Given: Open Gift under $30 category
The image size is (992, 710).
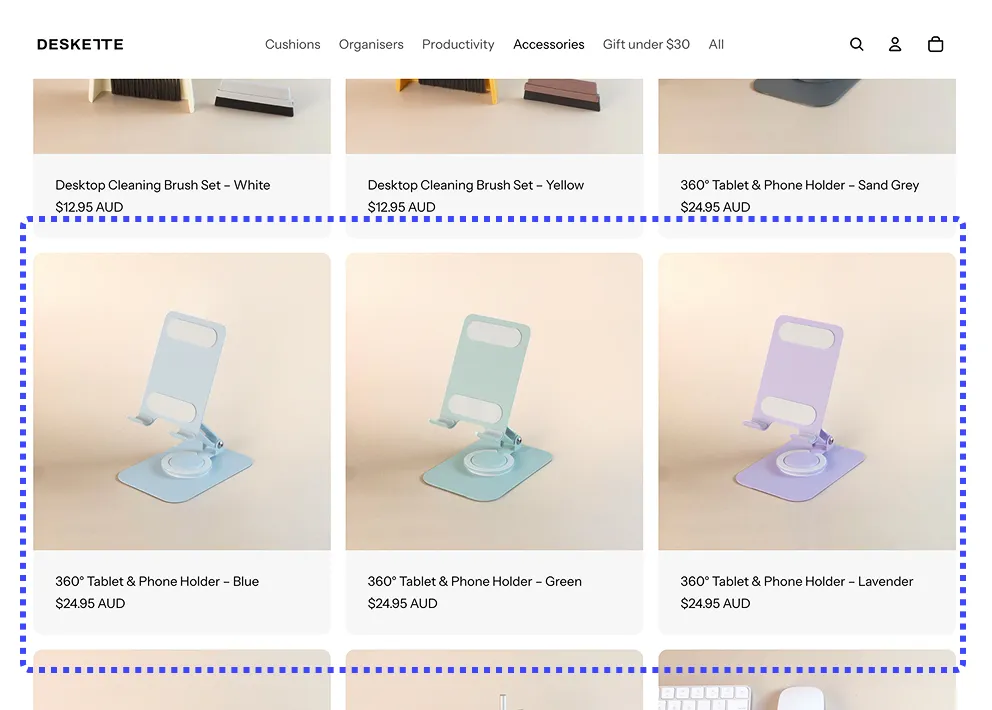Looking at the screenshot, I should click(x=646, y=44).
